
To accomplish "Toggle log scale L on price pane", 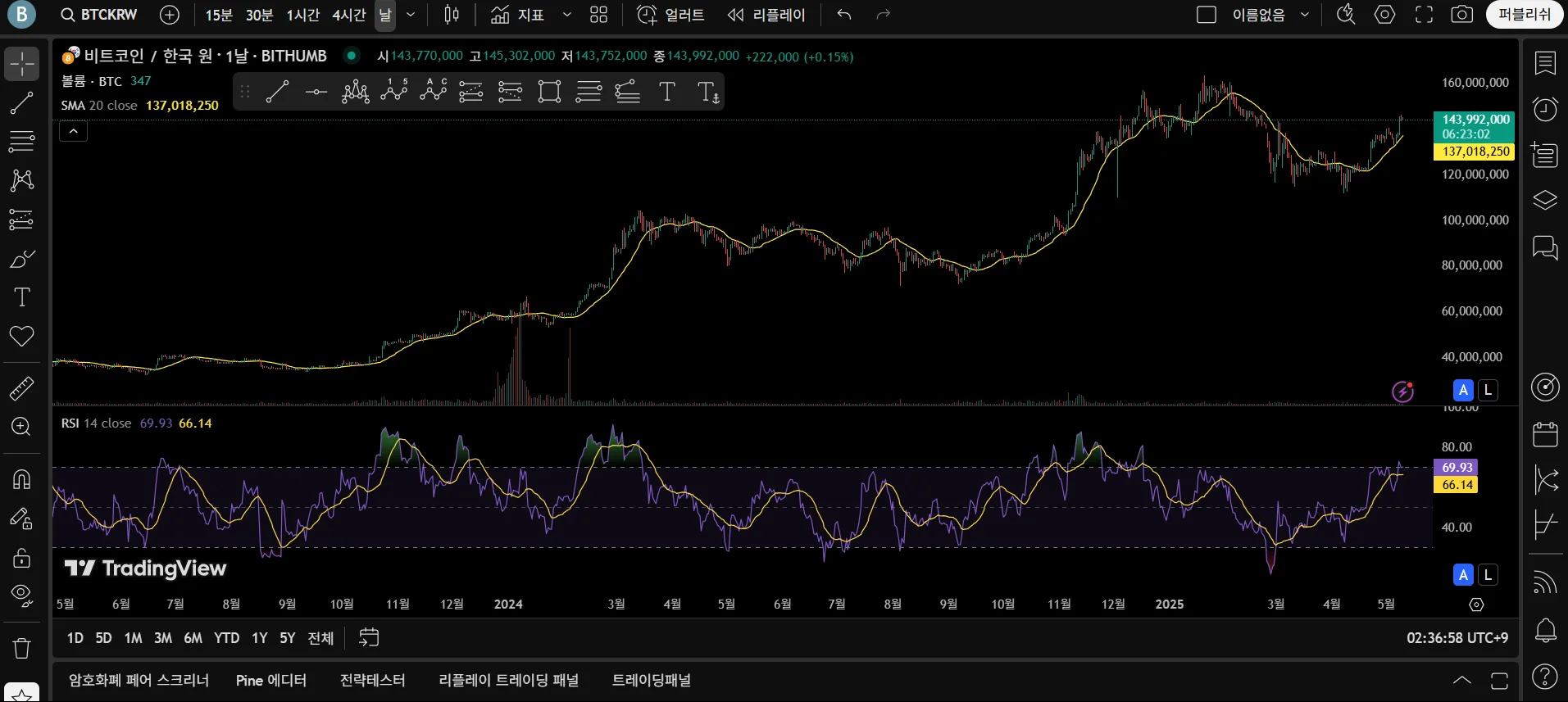I will (1488, 390).
